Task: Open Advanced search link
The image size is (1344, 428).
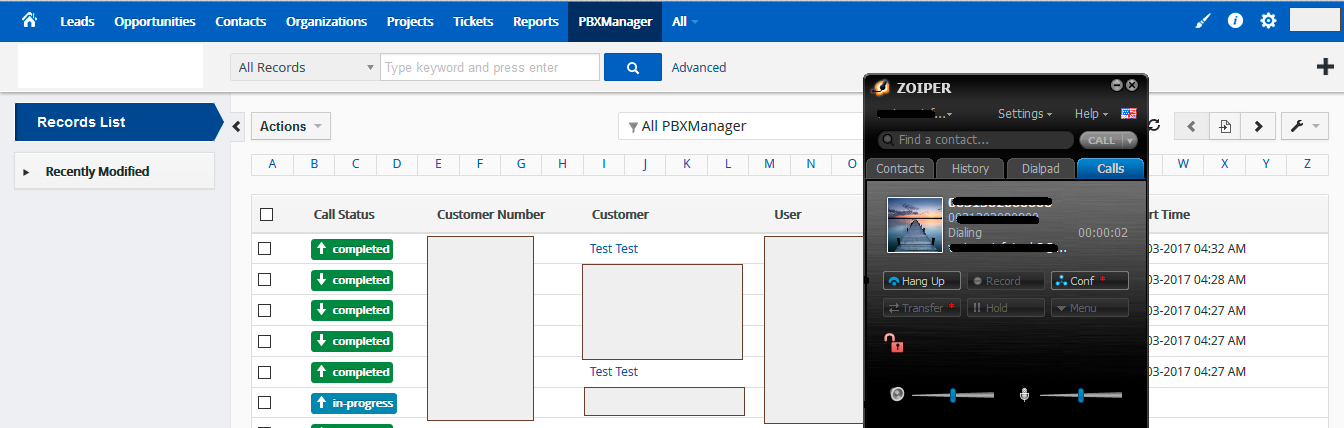Action: 699,67
